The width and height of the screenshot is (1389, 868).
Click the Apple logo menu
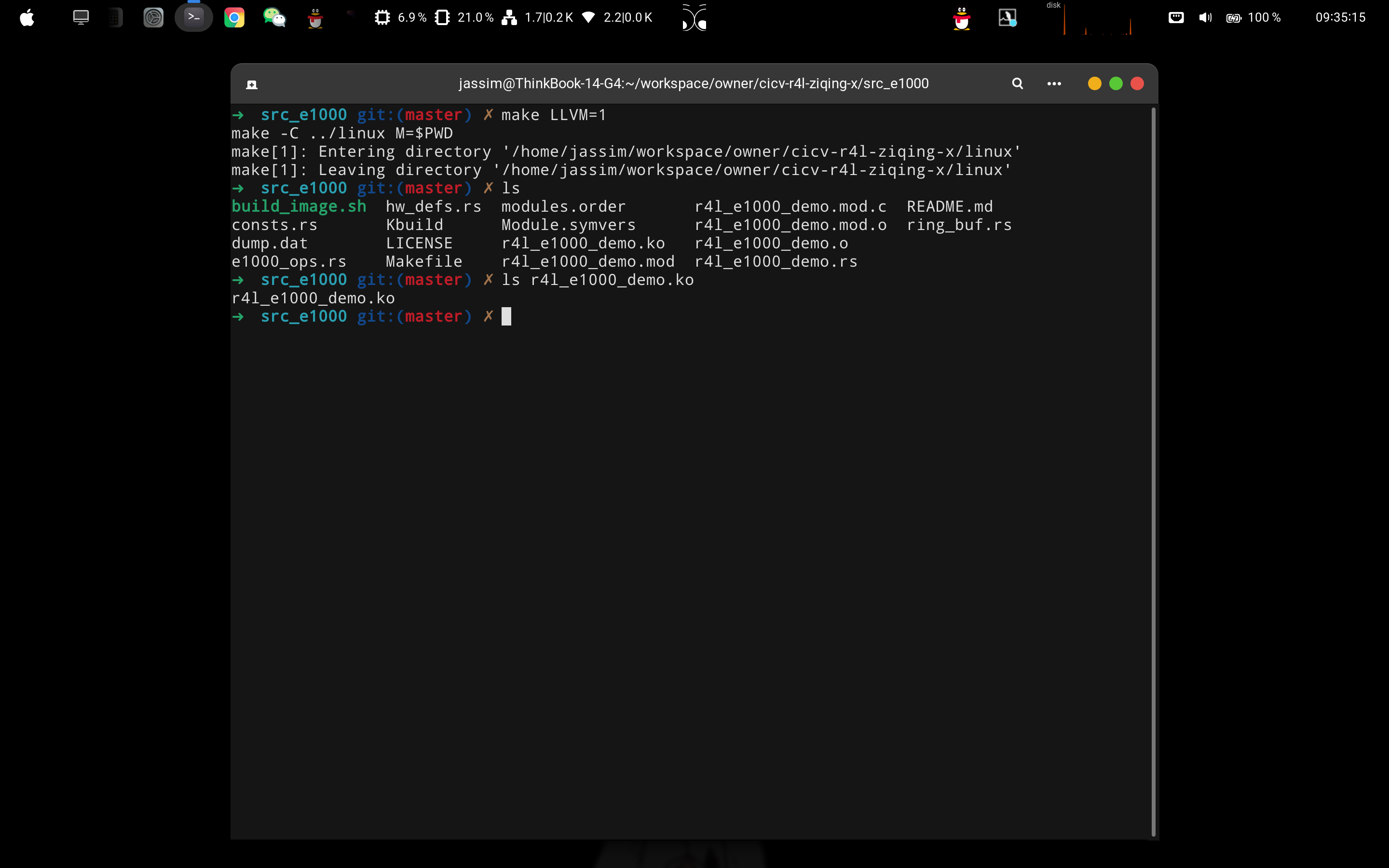(27, 18)
